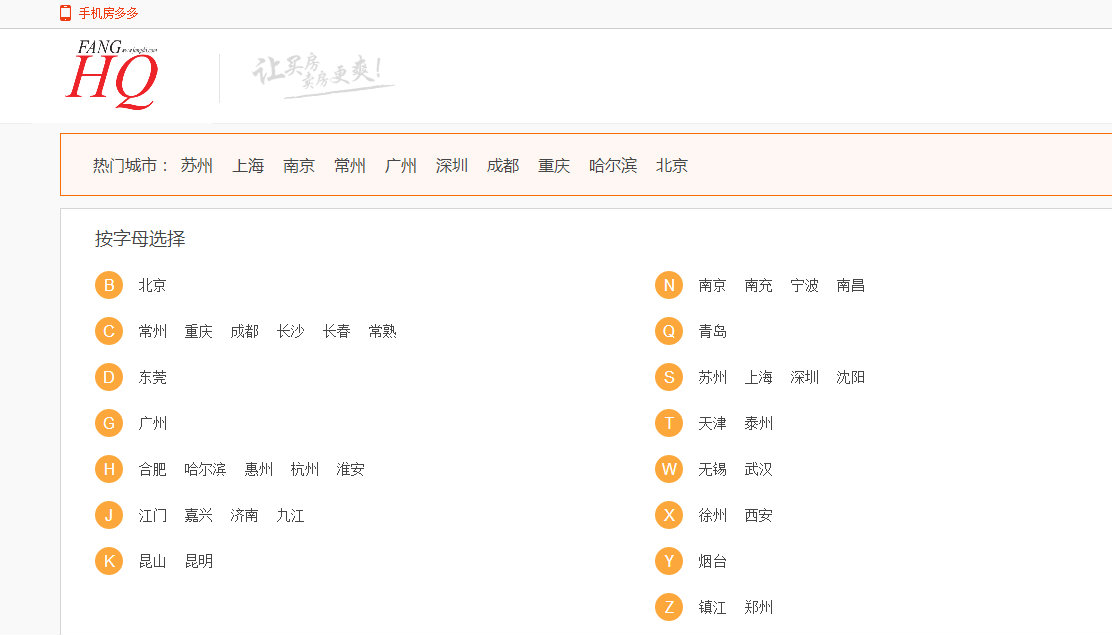Screen dimensions: 1112x635
Task: Select 郑州 under letter Z
Action: tap(759, 607)
